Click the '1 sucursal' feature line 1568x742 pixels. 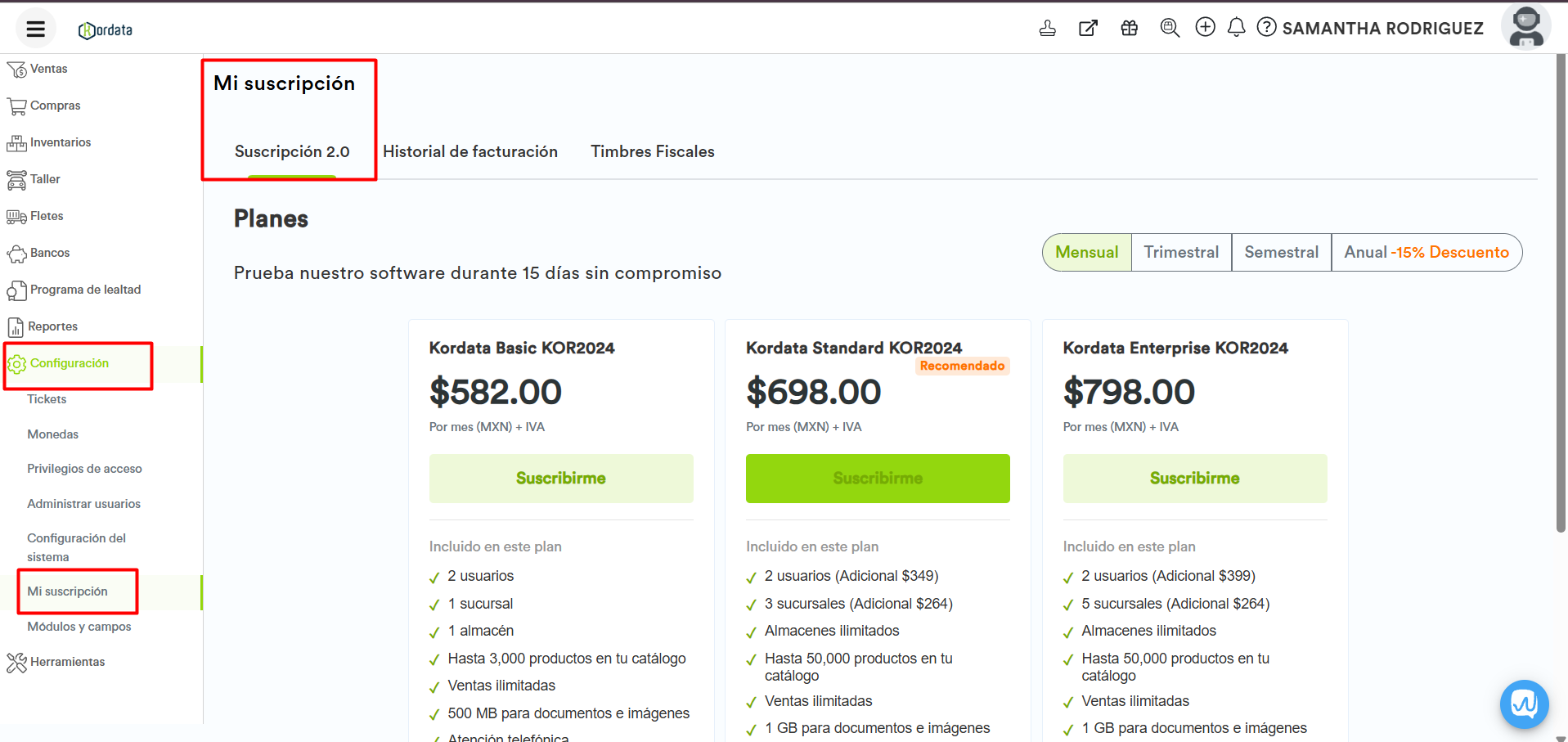tap(480, 604)
